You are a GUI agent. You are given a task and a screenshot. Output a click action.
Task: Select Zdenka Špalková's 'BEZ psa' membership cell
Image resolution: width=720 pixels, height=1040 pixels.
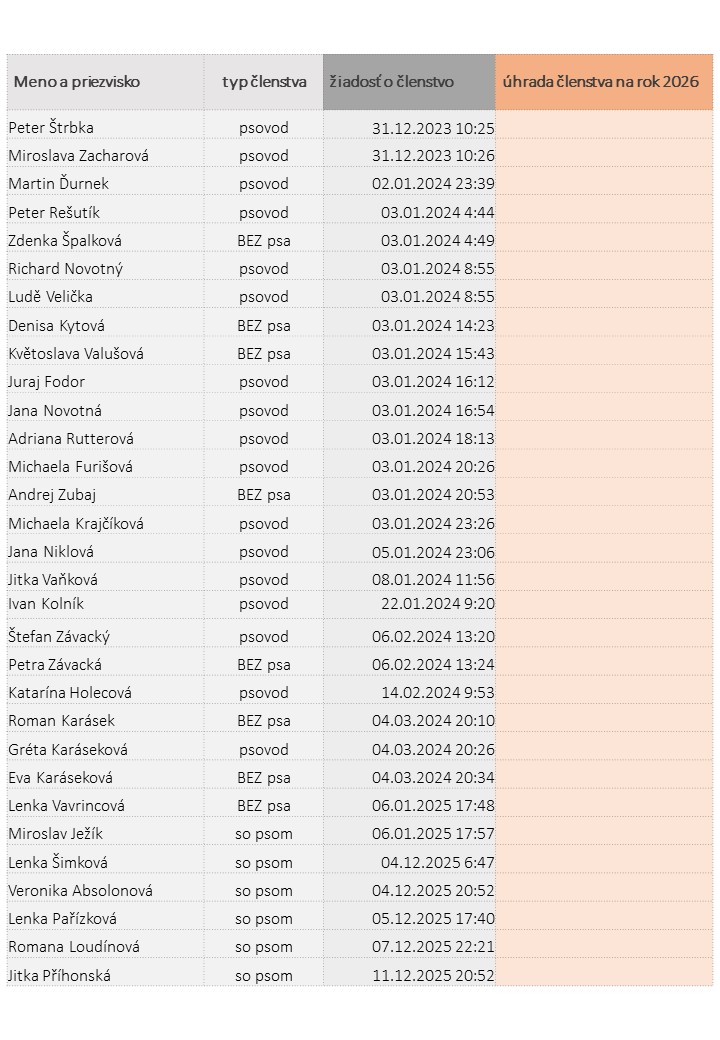(x=264, y=241)
